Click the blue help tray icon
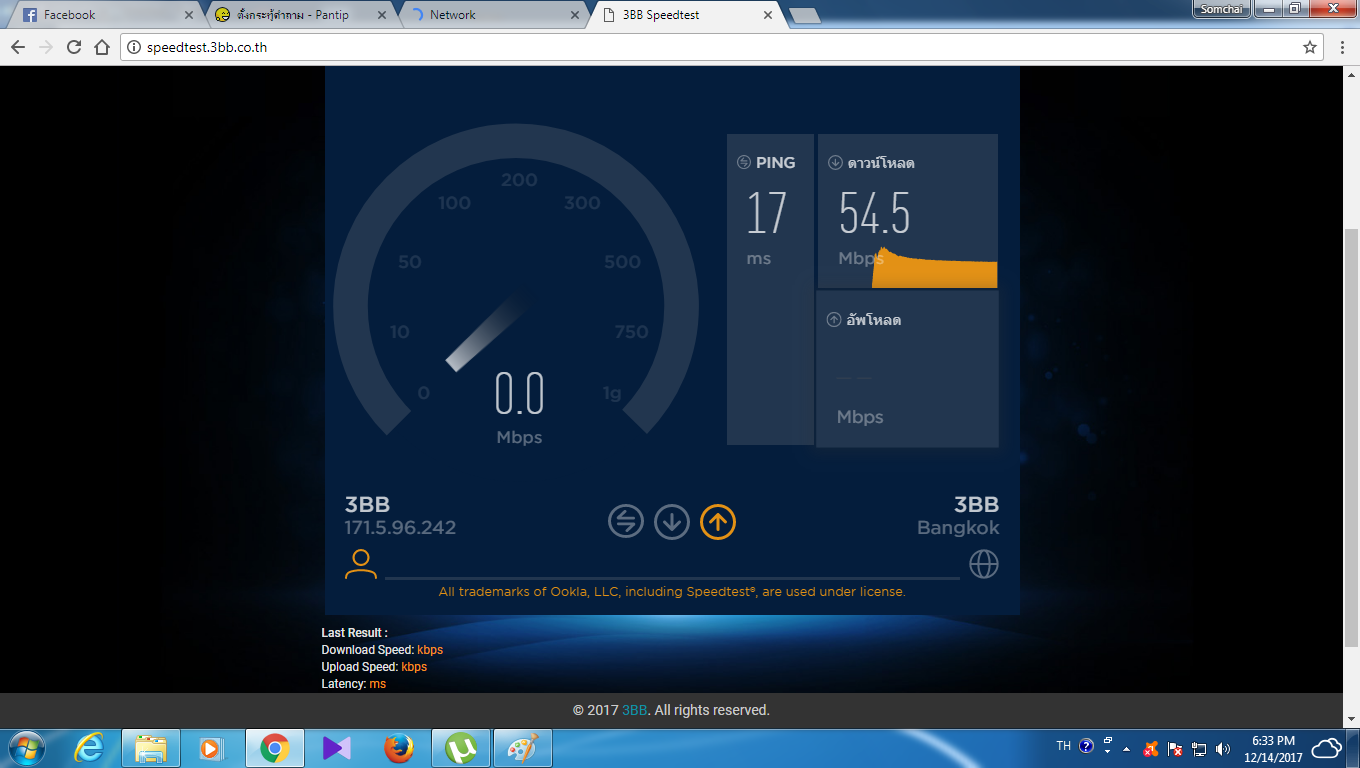Viewport: 1360px width, 768px height. [1087, 746]
